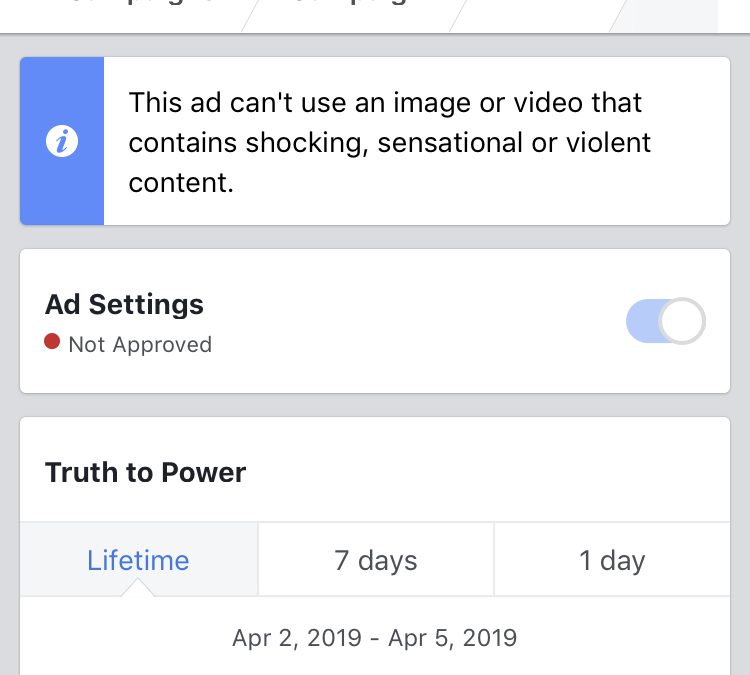Click the shocking content policy message
The height and width of the screenshot is (675, 750).
[x=390, y=142]
